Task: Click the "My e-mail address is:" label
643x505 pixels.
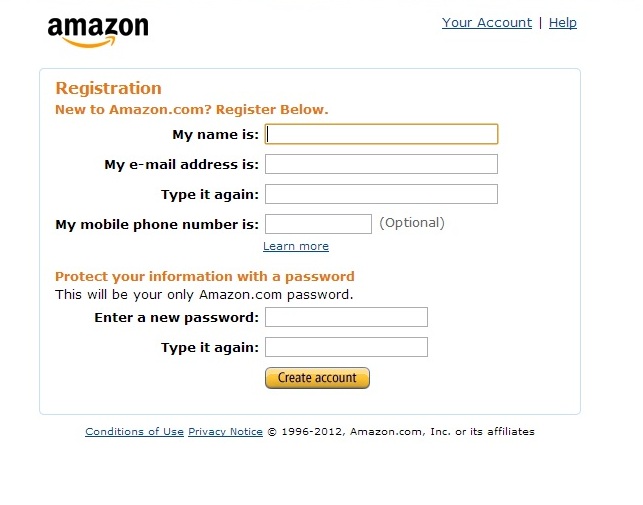Action: (x=182, y=165)
